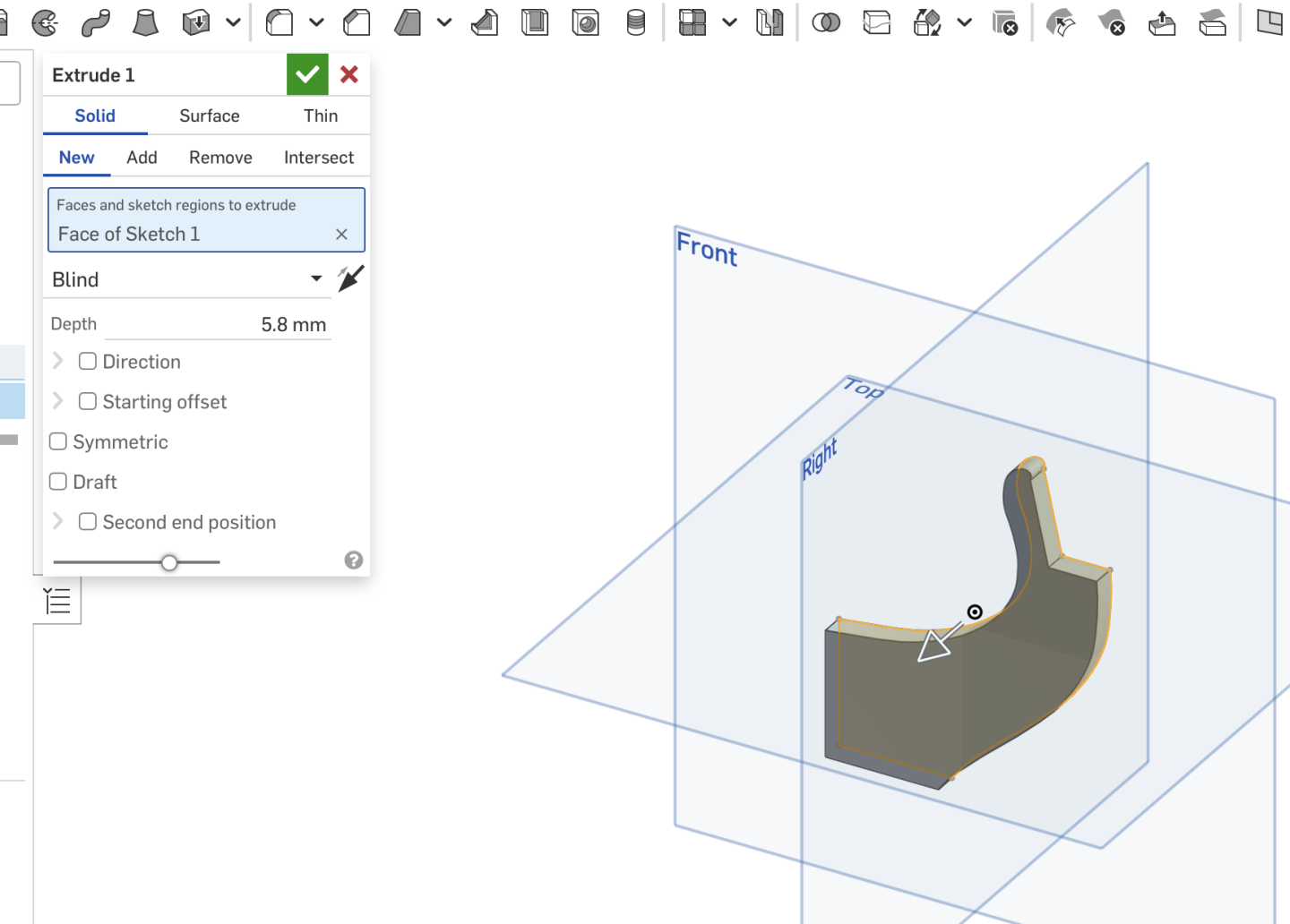Enable the Draft option

coord(57,481)
